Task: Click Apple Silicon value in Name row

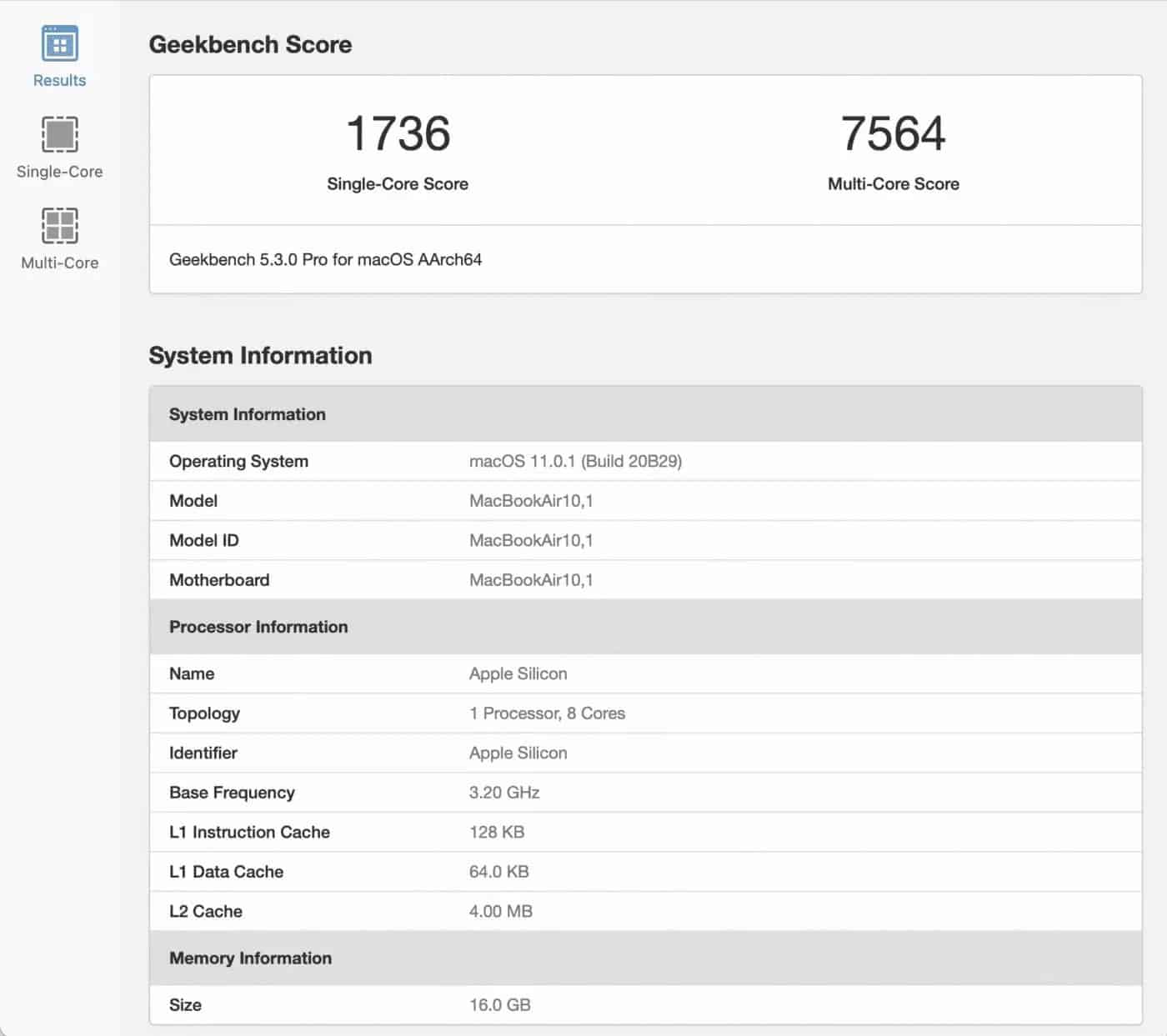Action: 518,673
